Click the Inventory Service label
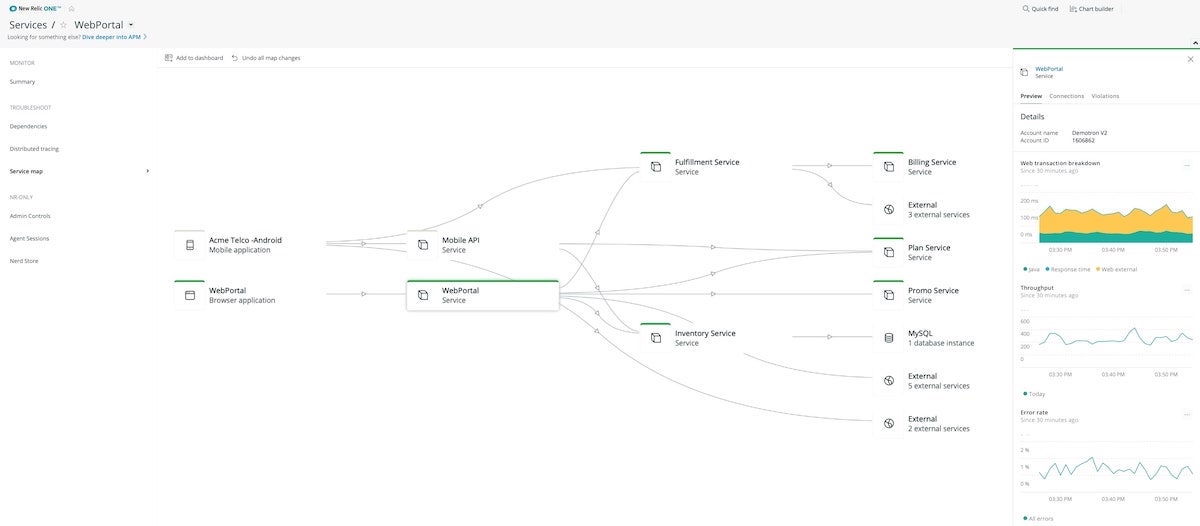The height and width of the screenshot is (526, 1200). pos(705,333)
